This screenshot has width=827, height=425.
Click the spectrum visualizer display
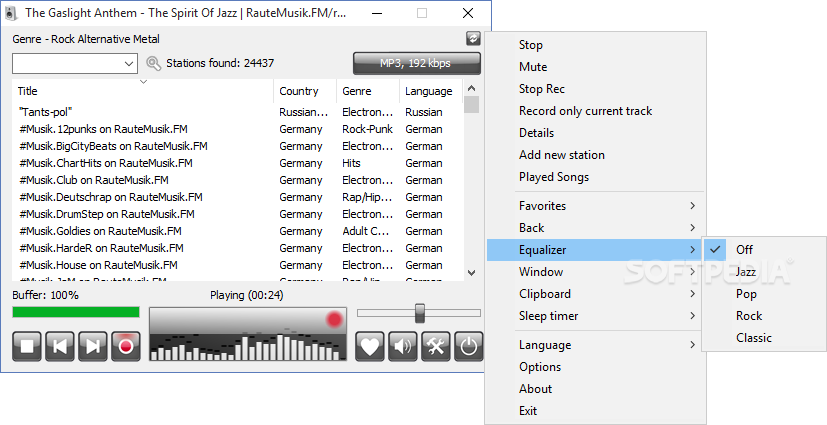[248, 334]
